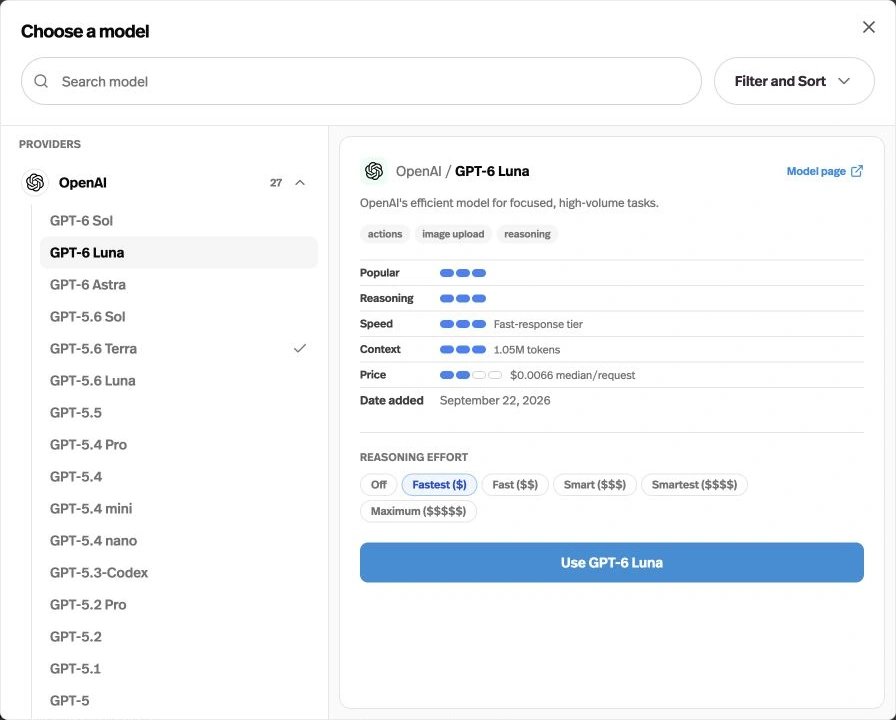Select Fastest ($) reasoning effort
The height and width of the screenshot is (720, 896).
[x=439, y=485]
